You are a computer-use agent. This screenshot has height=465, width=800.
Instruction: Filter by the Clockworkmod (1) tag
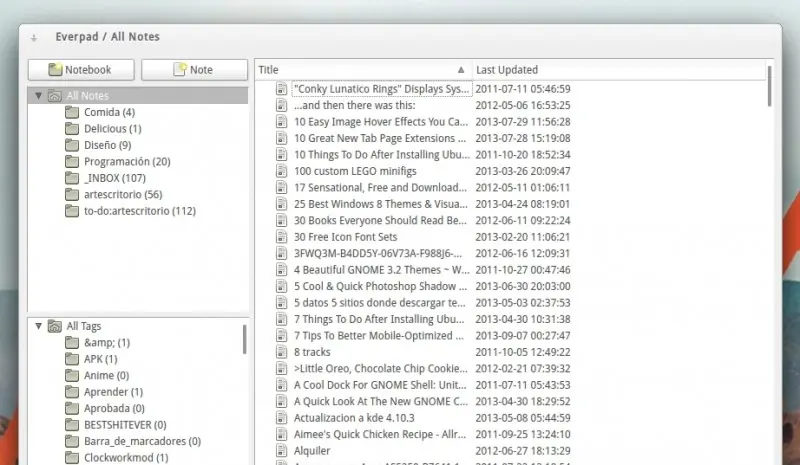(x=126, y=457)
